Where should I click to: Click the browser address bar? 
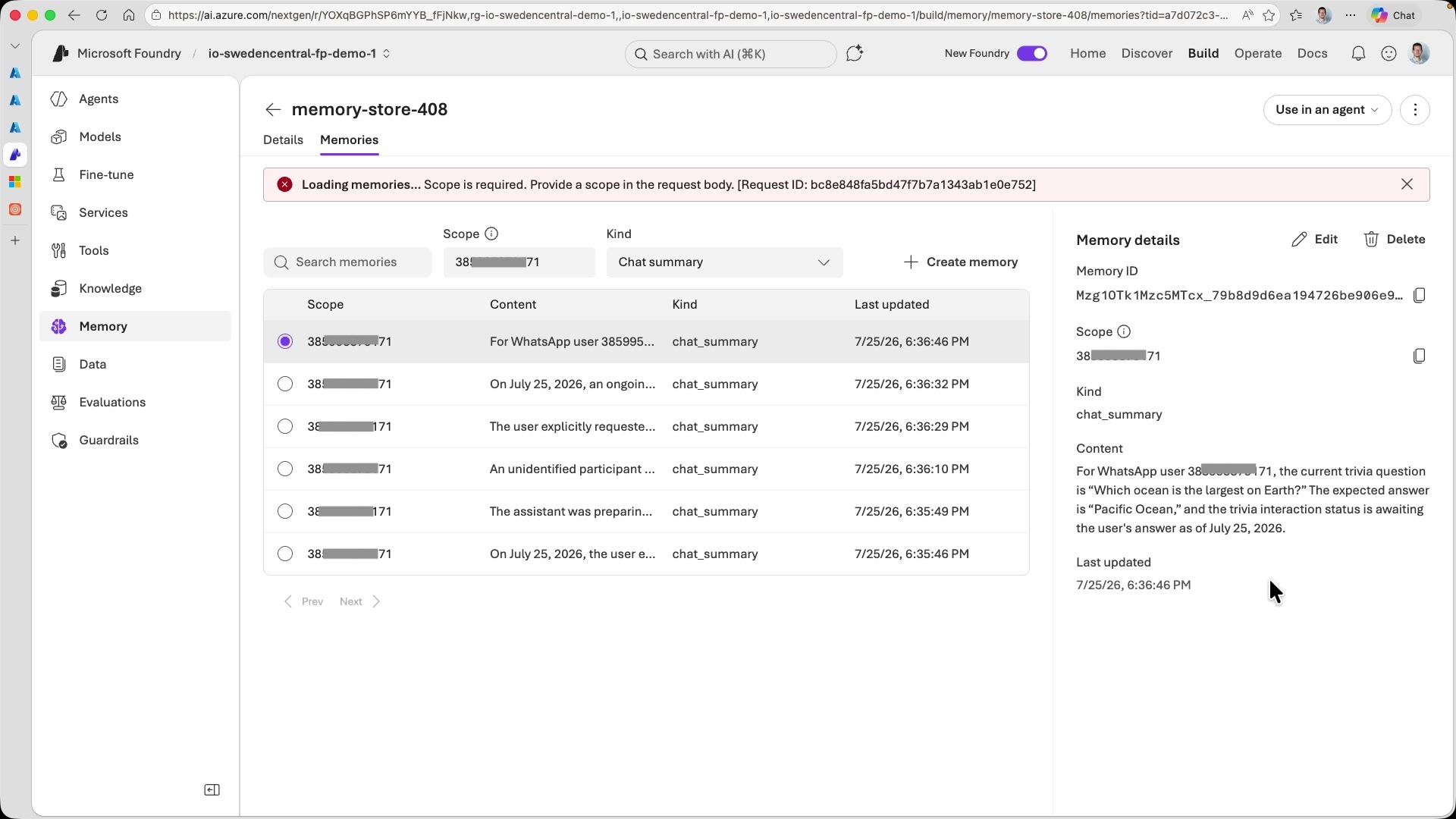tap(698, 15)
